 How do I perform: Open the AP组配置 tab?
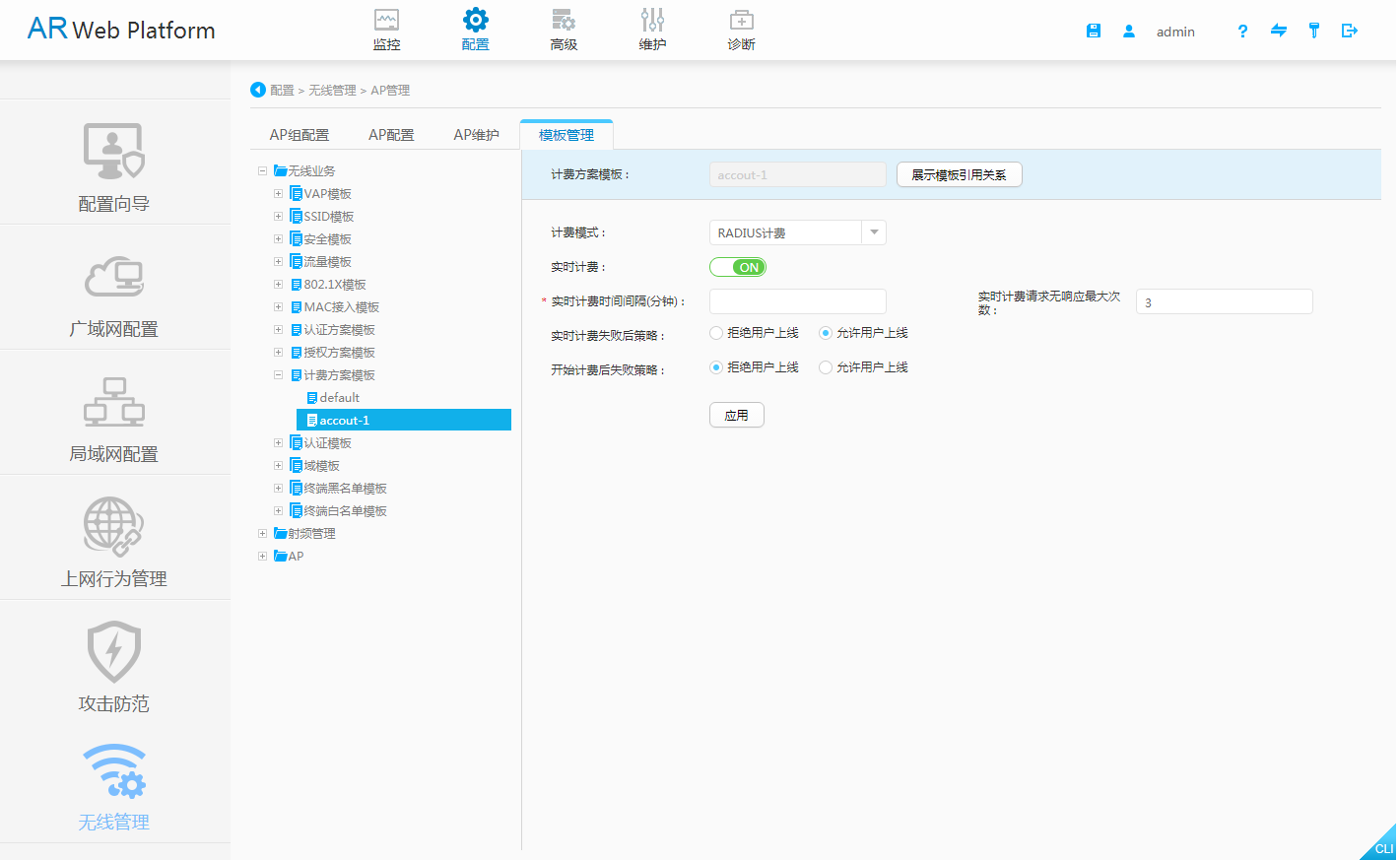pos(300,134)
